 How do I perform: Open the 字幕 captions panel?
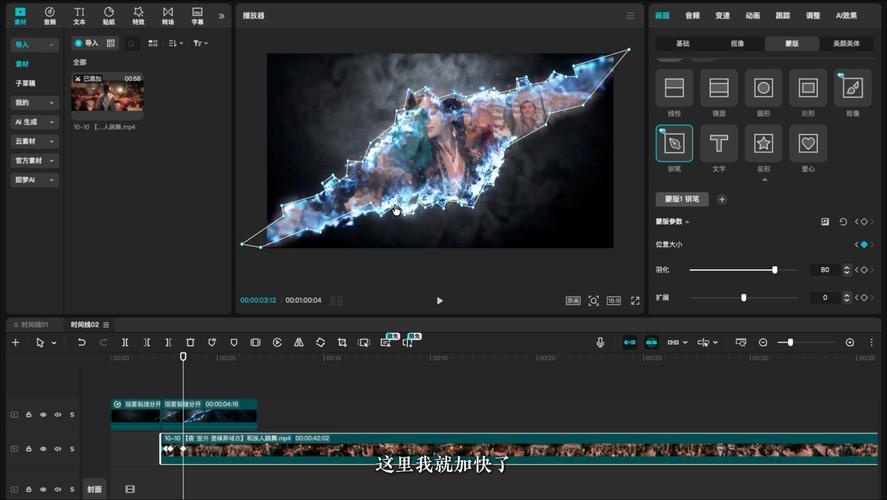(197, 16)
